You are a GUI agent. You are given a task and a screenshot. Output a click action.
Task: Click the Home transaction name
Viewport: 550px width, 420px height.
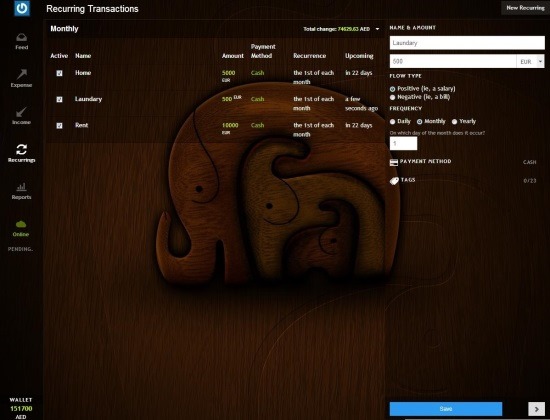pyautogui.click(x=83, y=73)
